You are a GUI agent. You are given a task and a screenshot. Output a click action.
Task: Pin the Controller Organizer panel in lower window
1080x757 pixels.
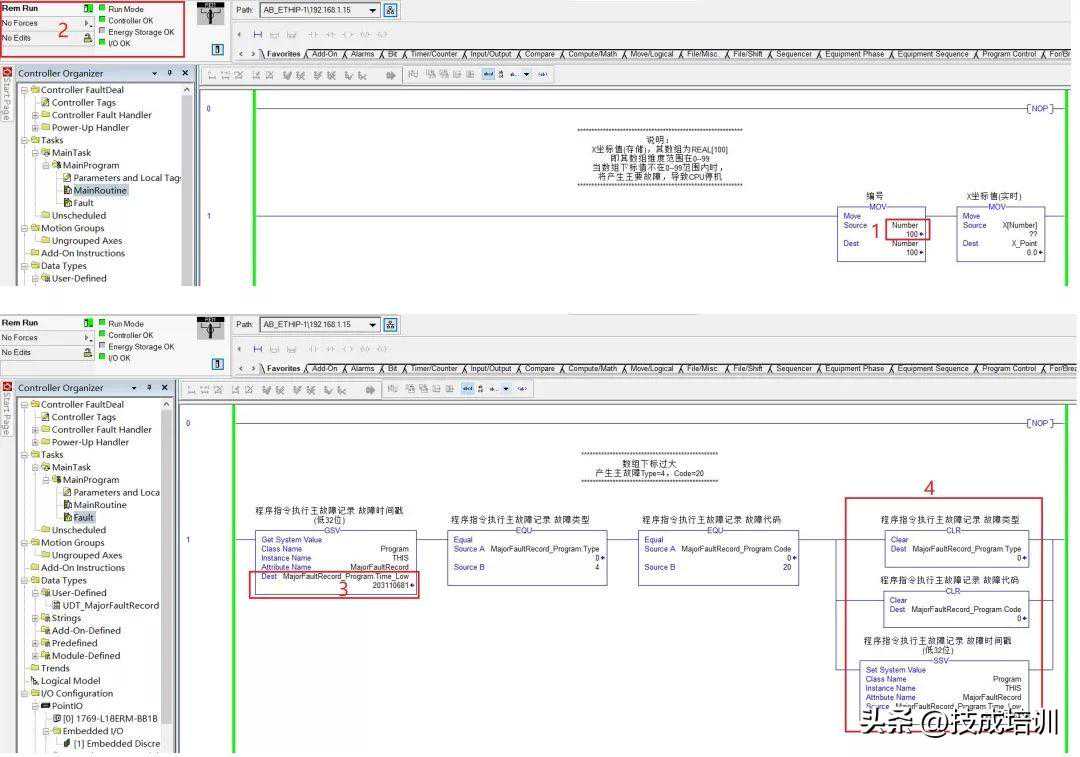click(x=150, y=387)
